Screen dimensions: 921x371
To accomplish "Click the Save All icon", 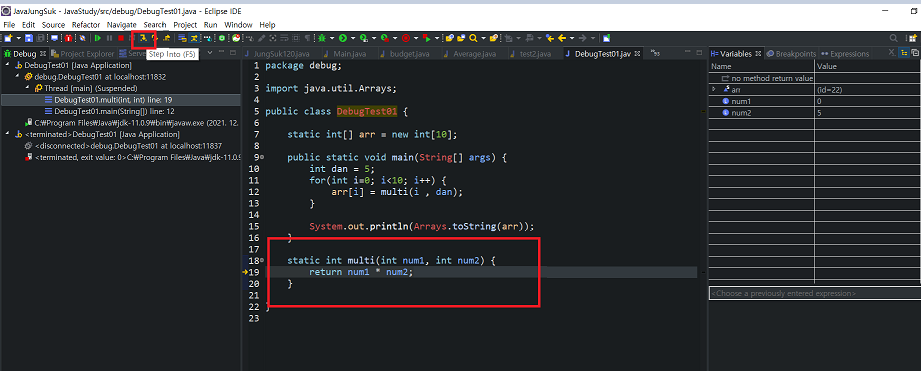I will tap(41, 38).
